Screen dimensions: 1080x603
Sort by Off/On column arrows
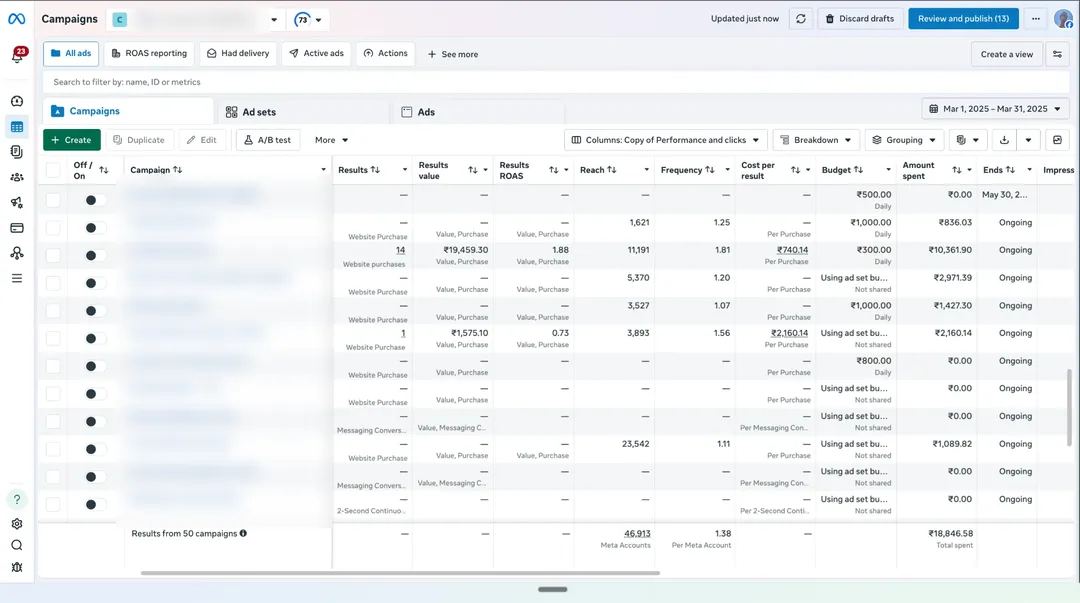[x=104, y=170]
